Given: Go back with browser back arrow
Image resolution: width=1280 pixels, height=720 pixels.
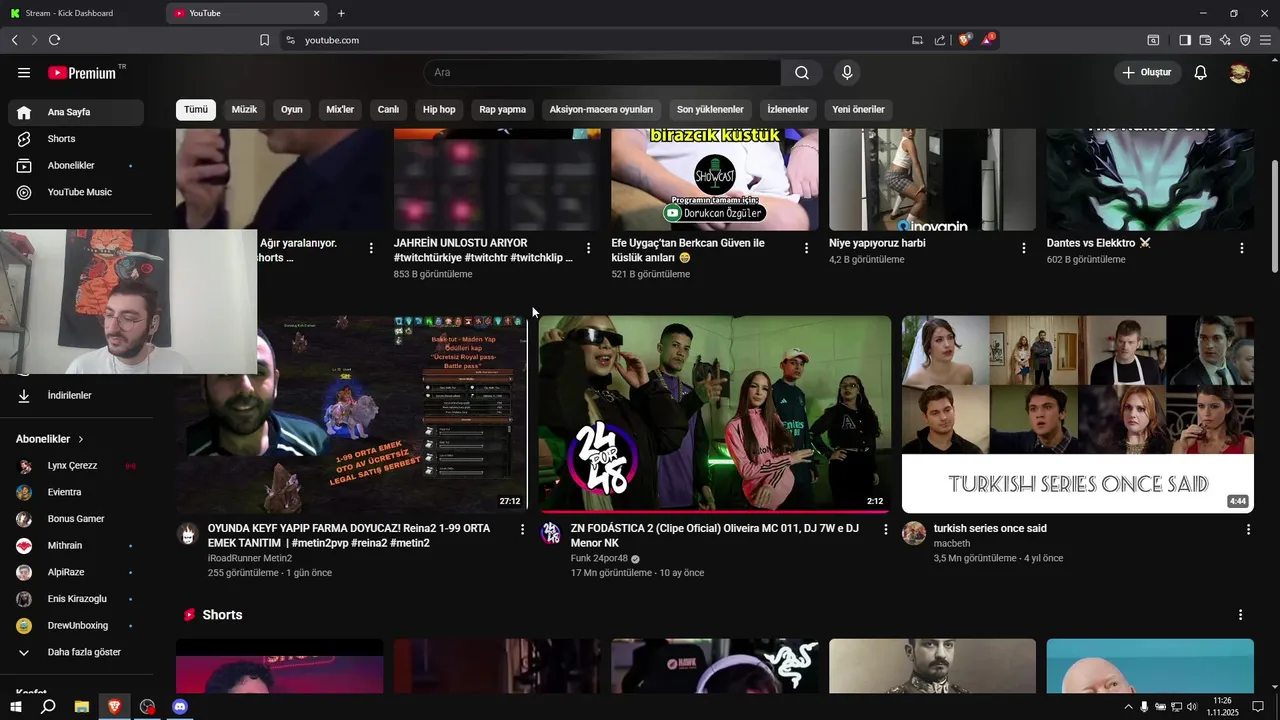Looking at the screenshot, I should pyautogui.click(x=14, y=40).
